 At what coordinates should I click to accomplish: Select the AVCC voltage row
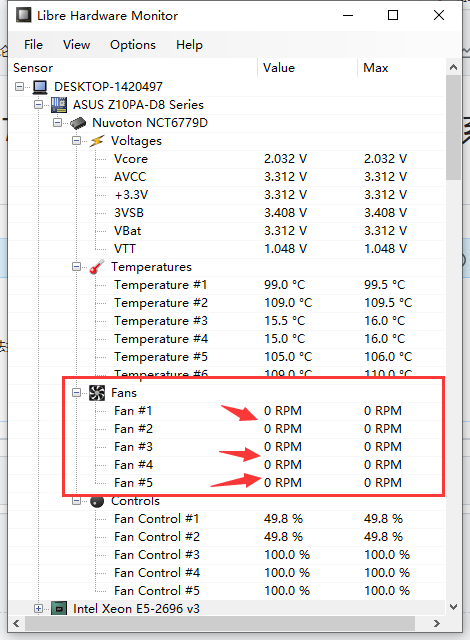(x=227, y=177)
